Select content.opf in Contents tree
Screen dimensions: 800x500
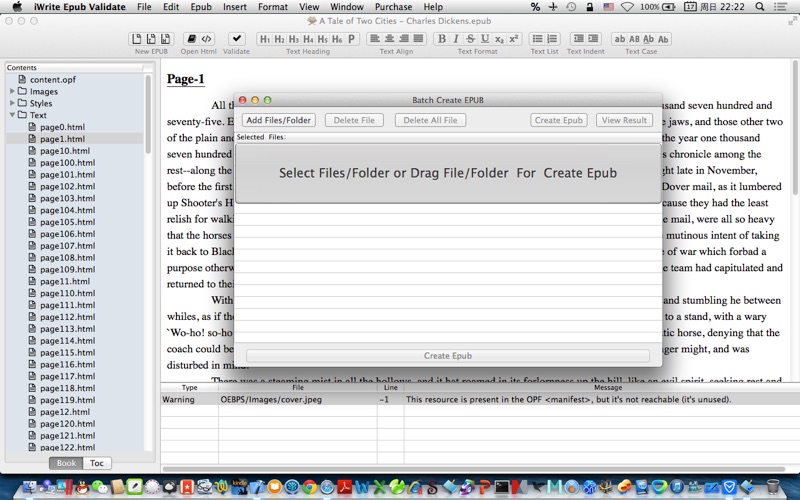point(53,80)
